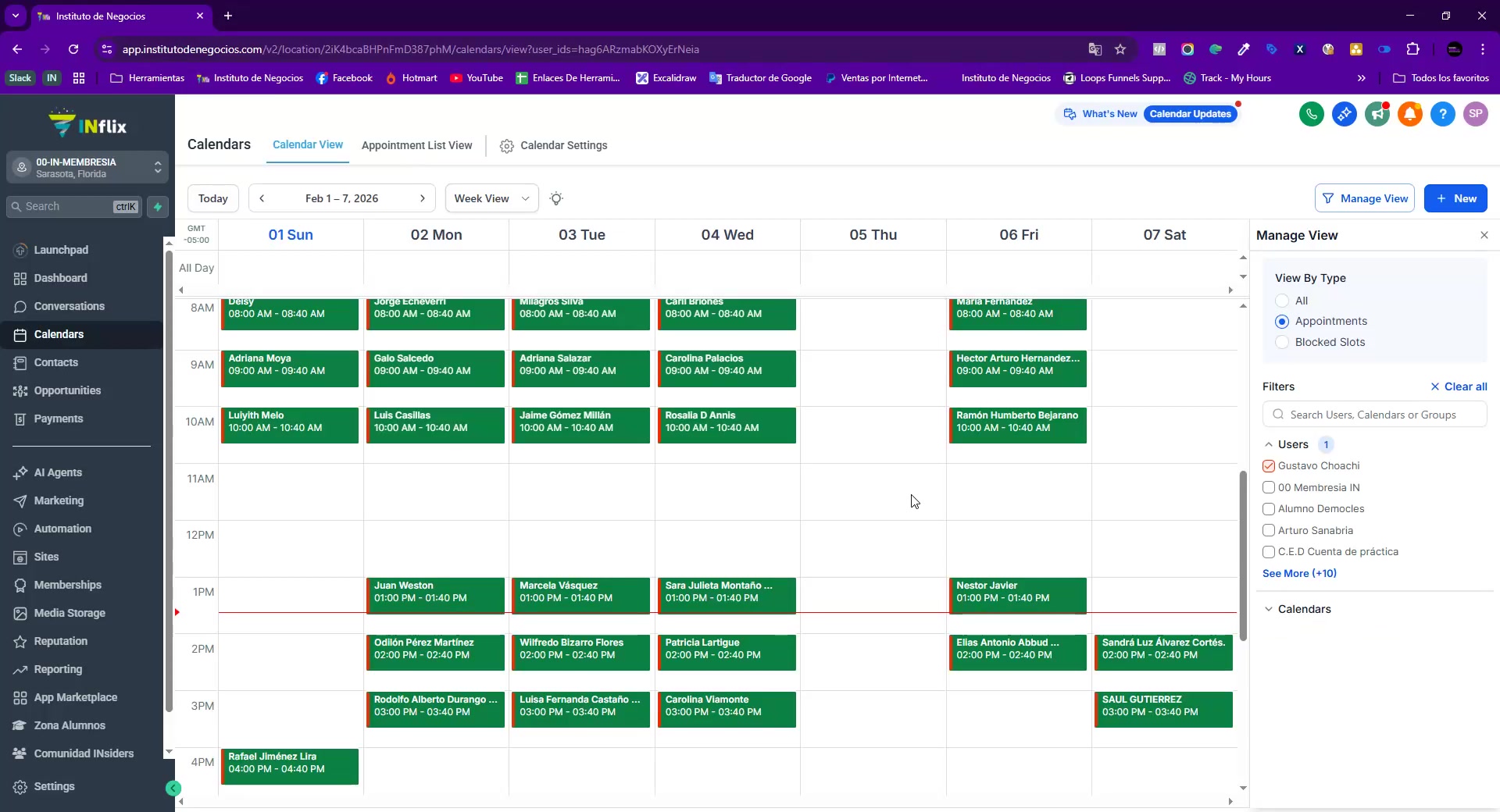Open Payments from the sidebar
The image size is (1500, 812).
tap(58, 418)
